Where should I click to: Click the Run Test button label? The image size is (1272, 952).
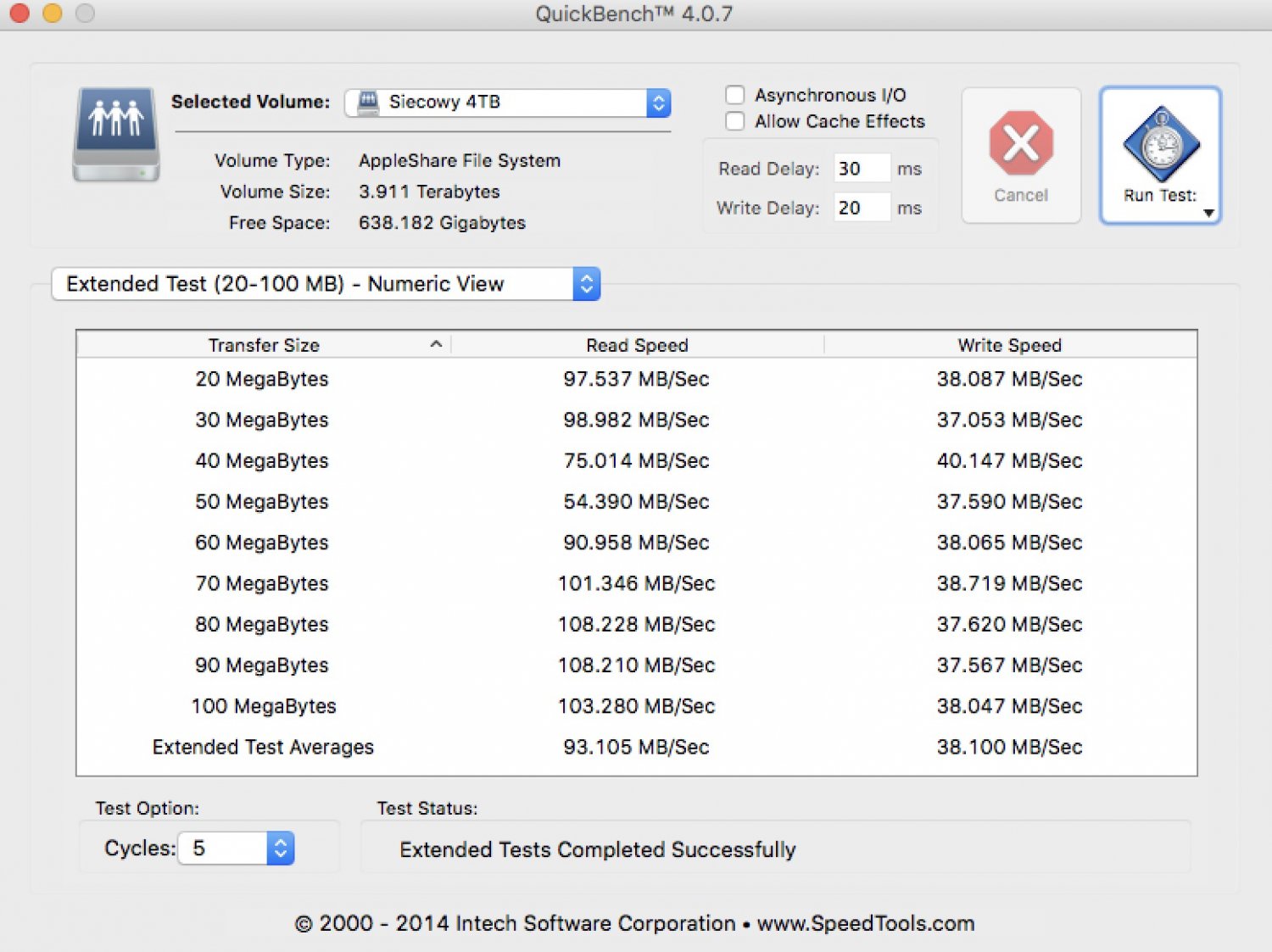tap(1160, 195)
